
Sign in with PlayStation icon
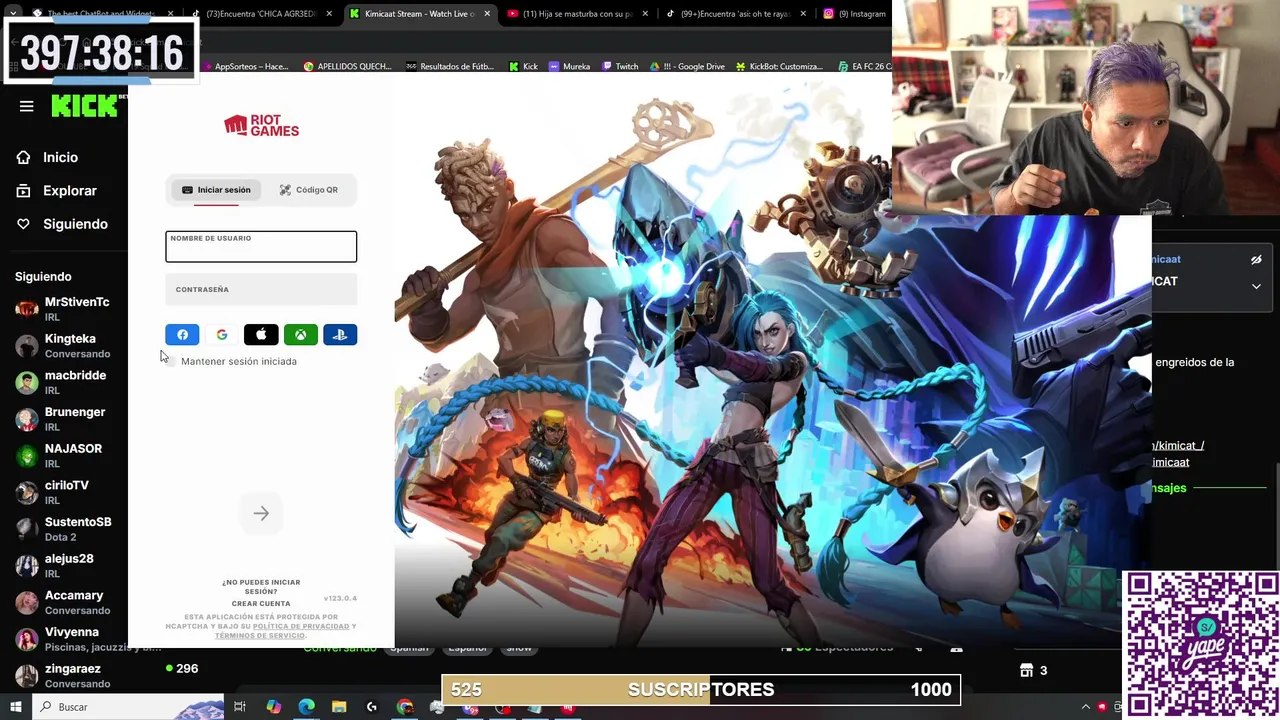[x=340, y=335]
